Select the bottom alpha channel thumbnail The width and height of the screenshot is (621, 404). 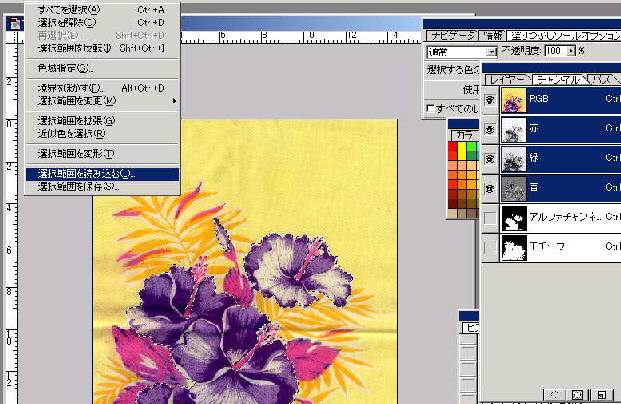point(514,248)
